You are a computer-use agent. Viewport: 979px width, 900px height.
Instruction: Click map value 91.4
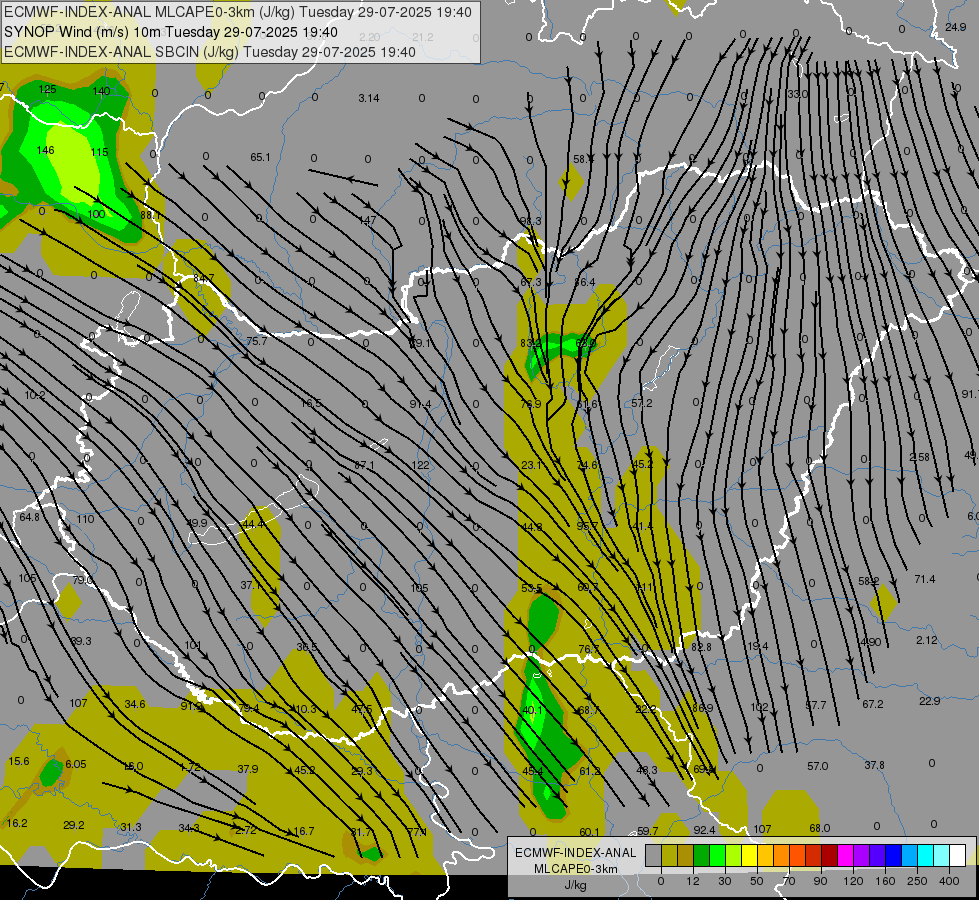(420, 404)
